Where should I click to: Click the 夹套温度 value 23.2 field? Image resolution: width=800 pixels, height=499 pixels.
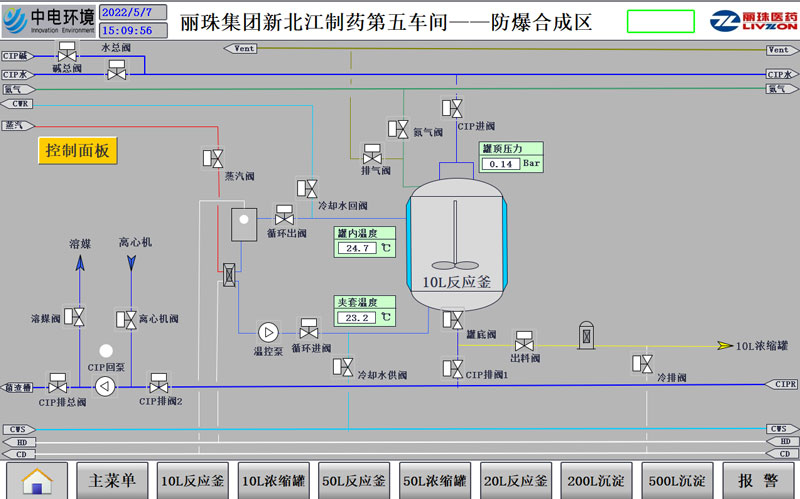[357, 317]
